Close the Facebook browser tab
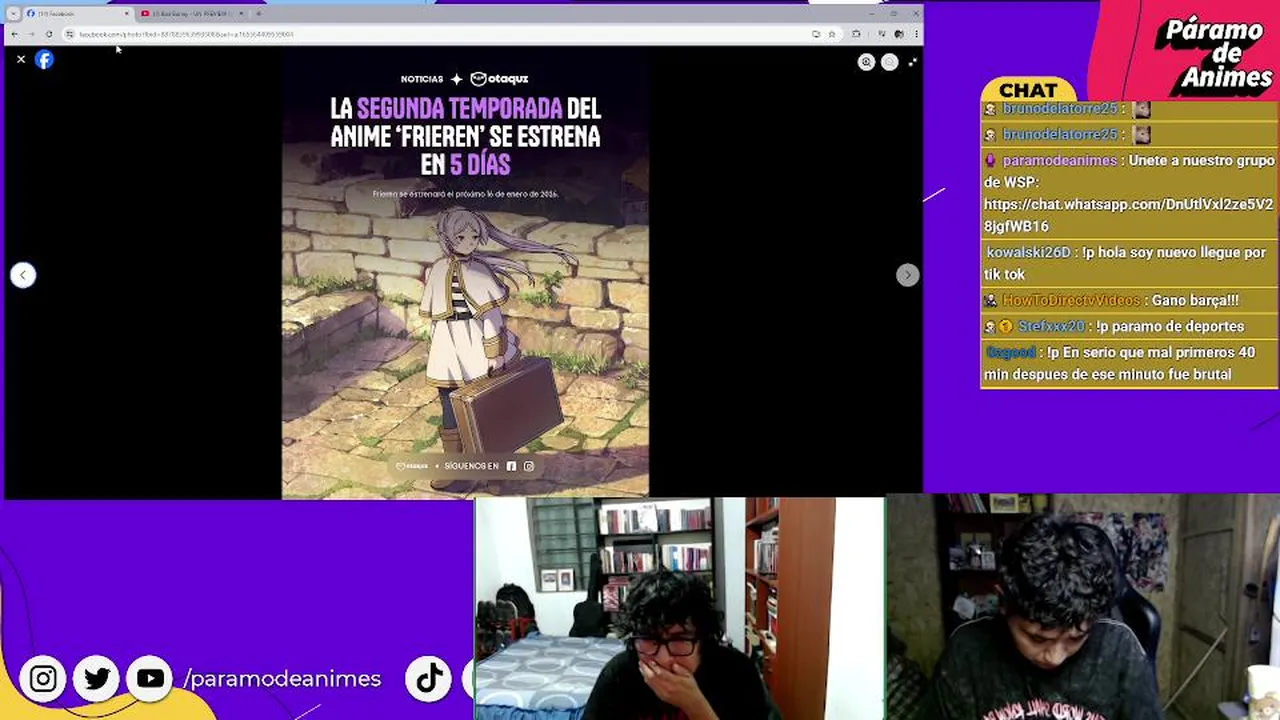This screenshot has width=1280, height=720. 126,14
